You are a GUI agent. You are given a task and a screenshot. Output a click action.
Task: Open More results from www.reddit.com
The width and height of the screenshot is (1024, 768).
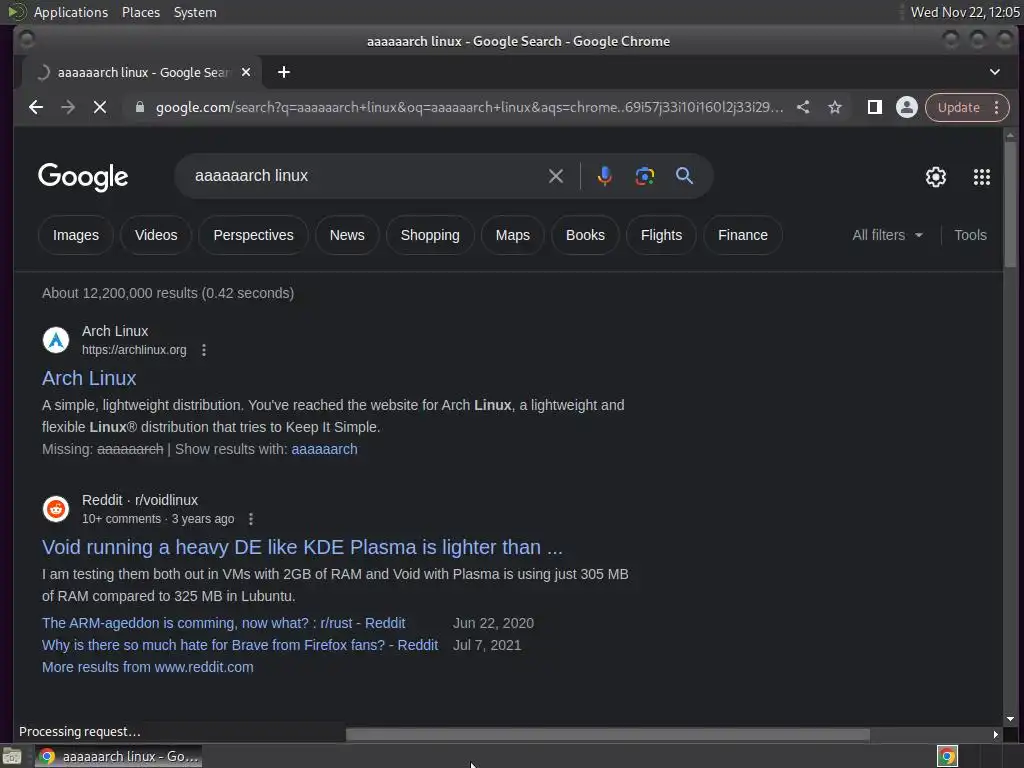tap(148, 667)
